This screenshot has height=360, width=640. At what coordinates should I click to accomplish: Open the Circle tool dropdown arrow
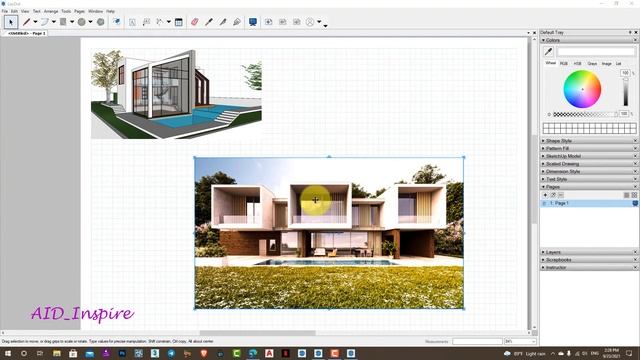[91, 22]
